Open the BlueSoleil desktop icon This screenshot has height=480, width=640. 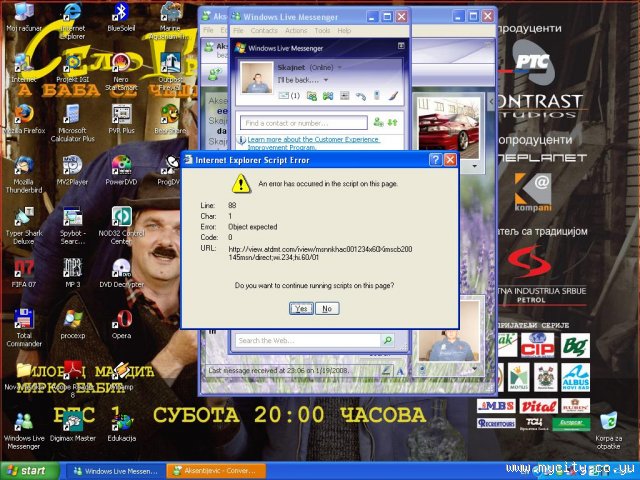(x=121, y=16)
